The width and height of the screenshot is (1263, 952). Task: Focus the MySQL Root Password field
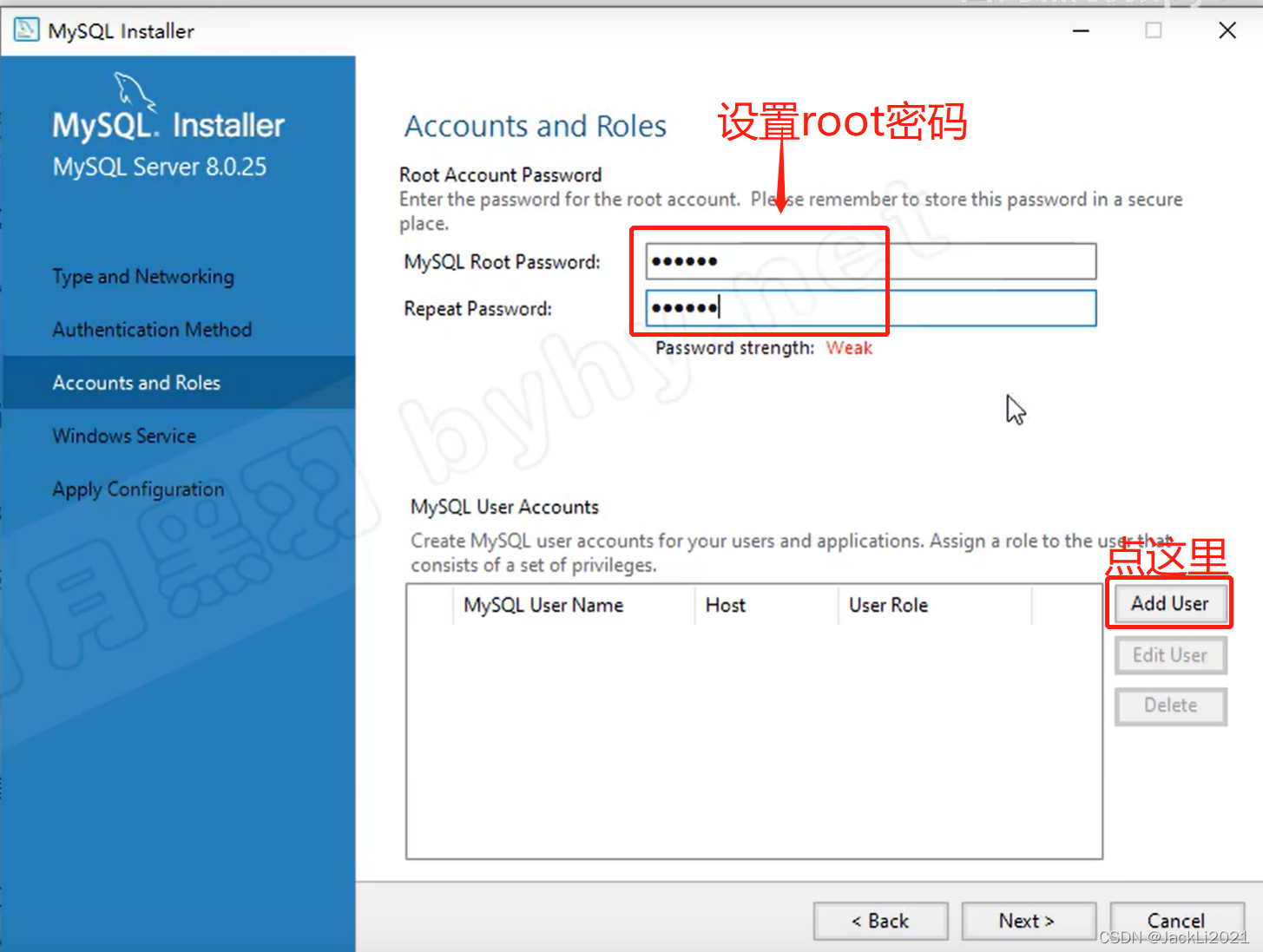[871, 261]
